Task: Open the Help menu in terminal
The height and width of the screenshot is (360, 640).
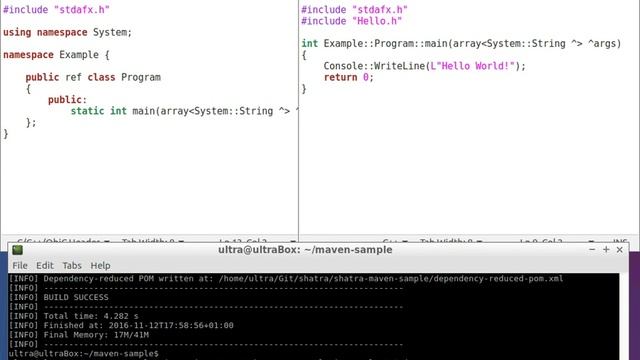Action: pyautogui.click(x=100, y=266)
